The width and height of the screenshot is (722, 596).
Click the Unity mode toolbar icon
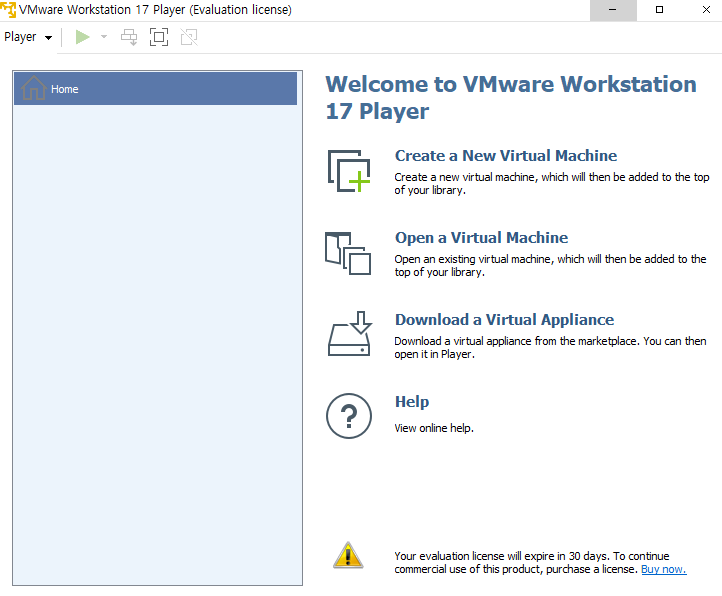click(x=189, y=37)
